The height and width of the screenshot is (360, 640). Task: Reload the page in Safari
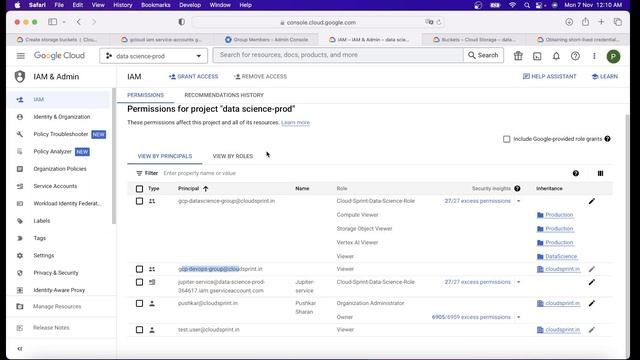coord(439,22)
